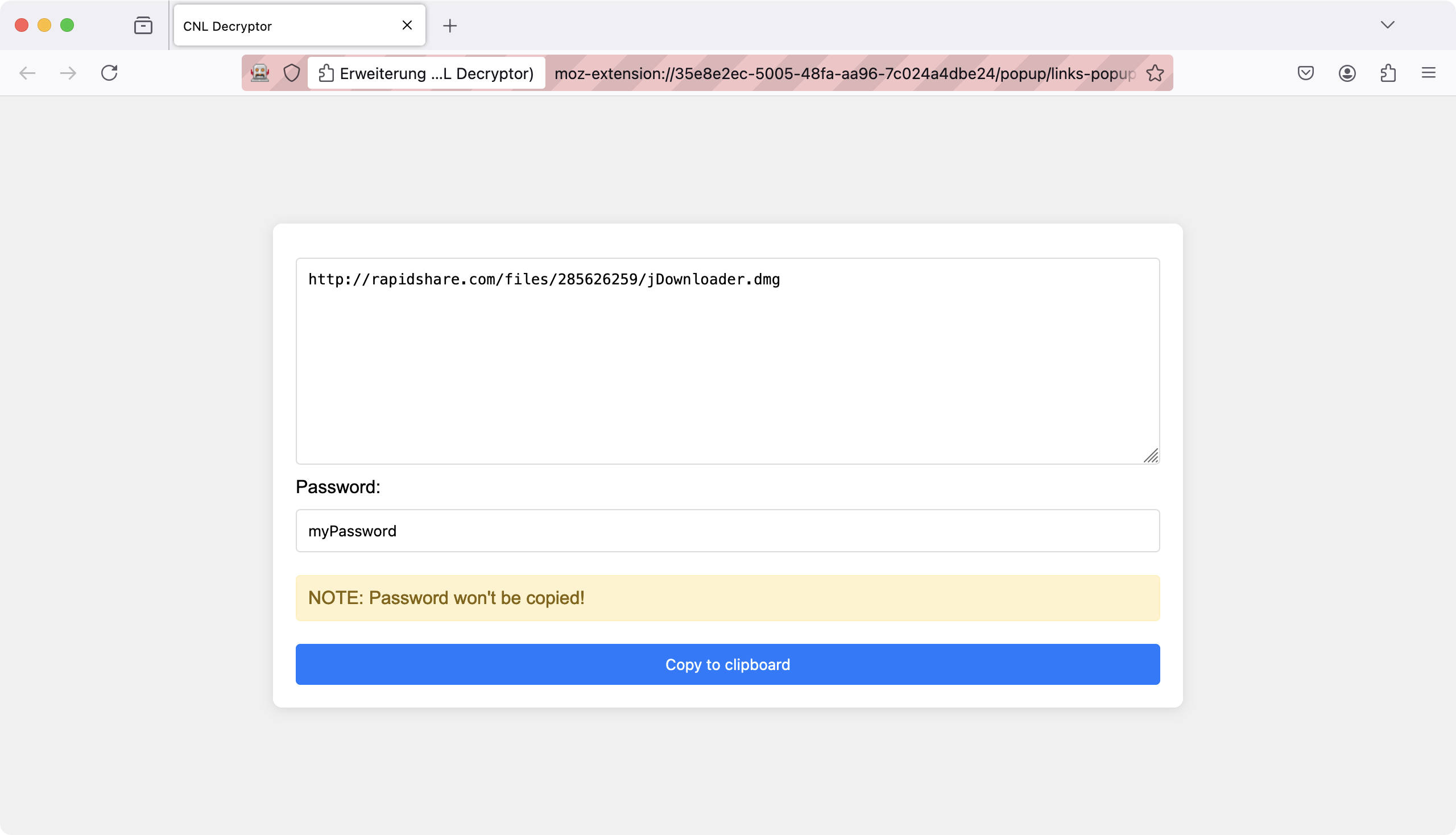Bookmark this page with star icon
Viewport: 1456px width, 835px height.
[x=1155, y=73]
